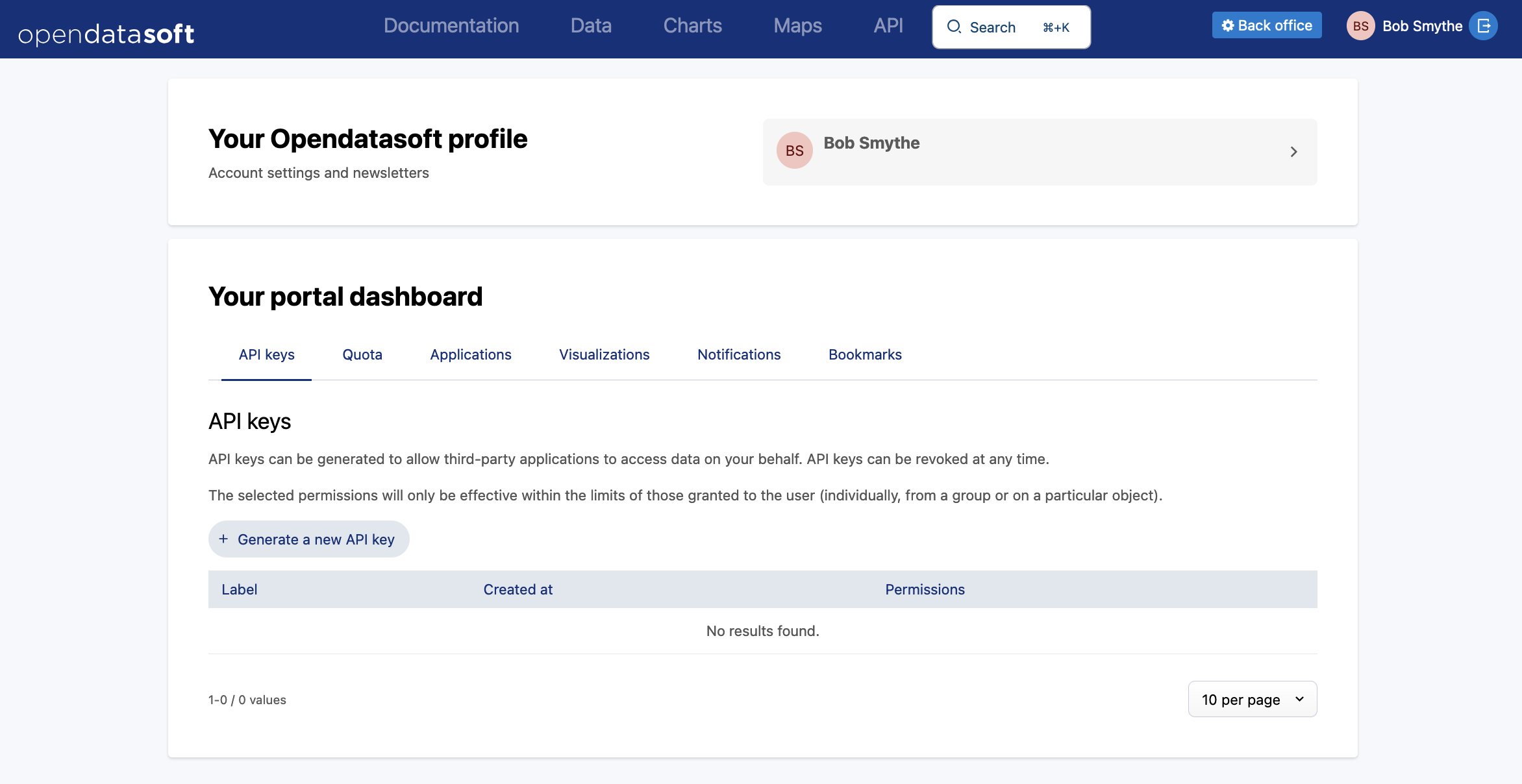The image size is (1522, 784).
Task: Switch to the Quota tab
Action: point(362,355)
